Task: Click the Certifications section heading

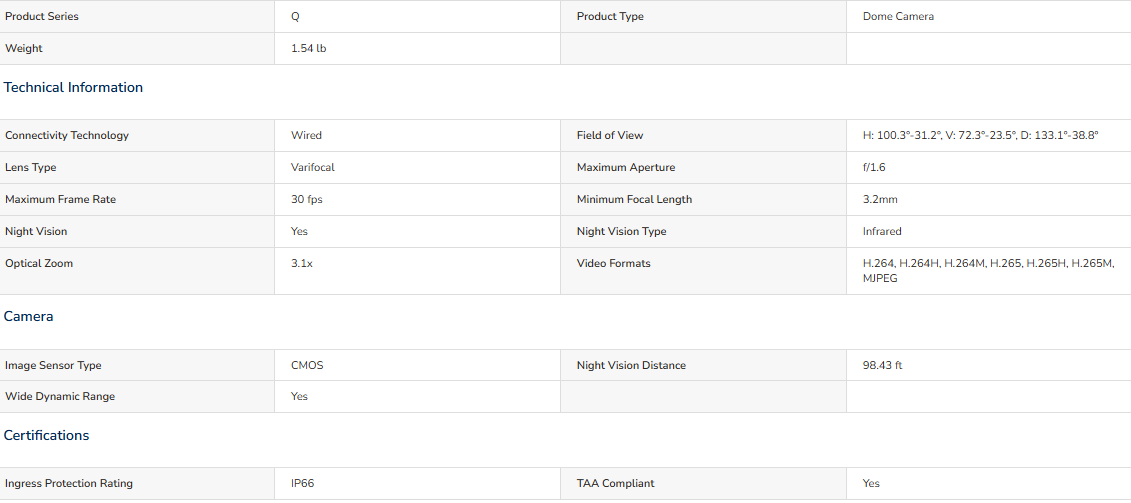Action: (x=47, y=435)
